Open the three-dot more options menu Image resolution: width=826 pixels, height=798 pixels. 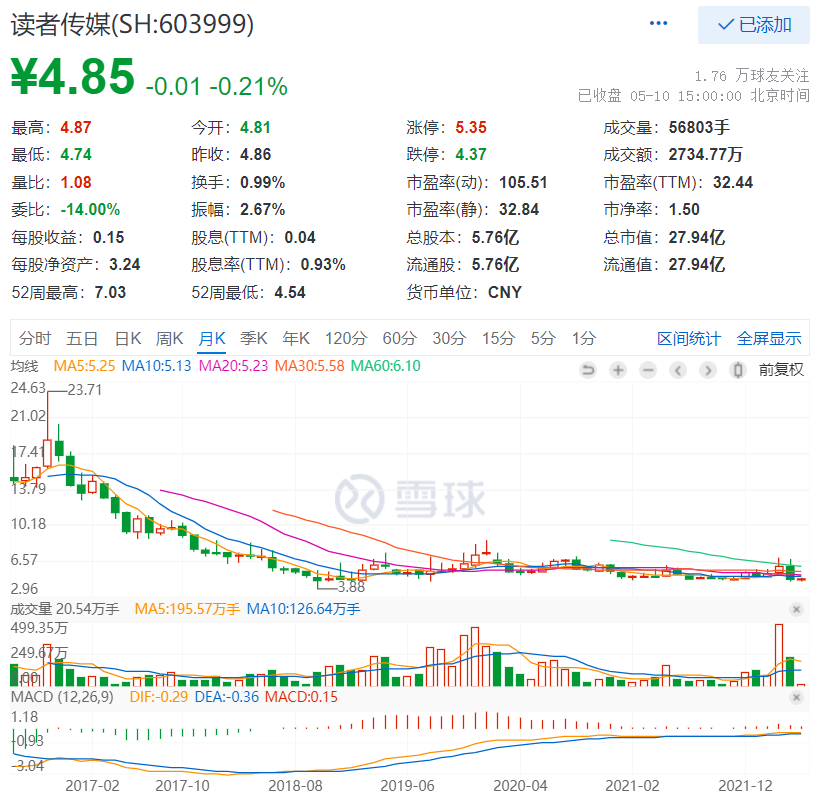[x=658, y=24]
